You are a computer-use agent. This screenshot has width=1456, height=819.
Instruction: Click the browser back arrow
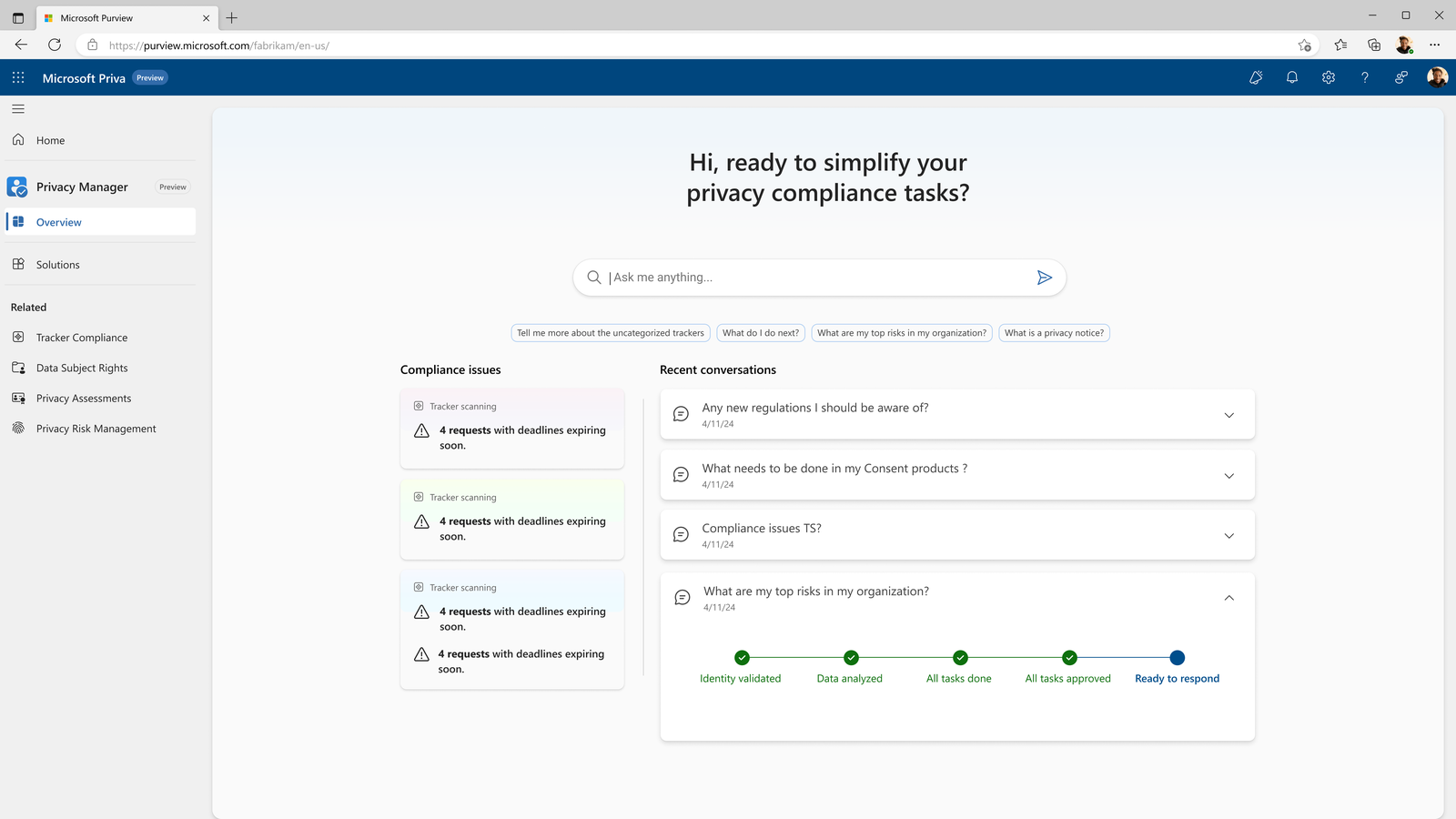(x=21, y=45)
